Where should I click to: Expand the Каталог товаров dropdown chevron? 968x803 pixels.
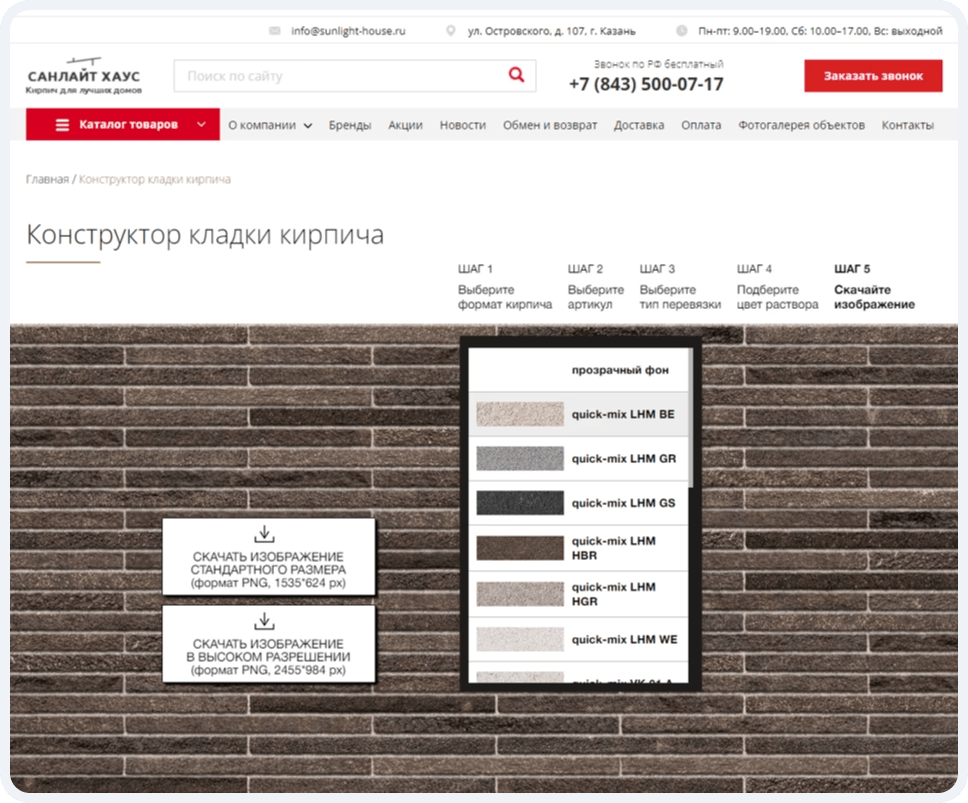(201, 124)
